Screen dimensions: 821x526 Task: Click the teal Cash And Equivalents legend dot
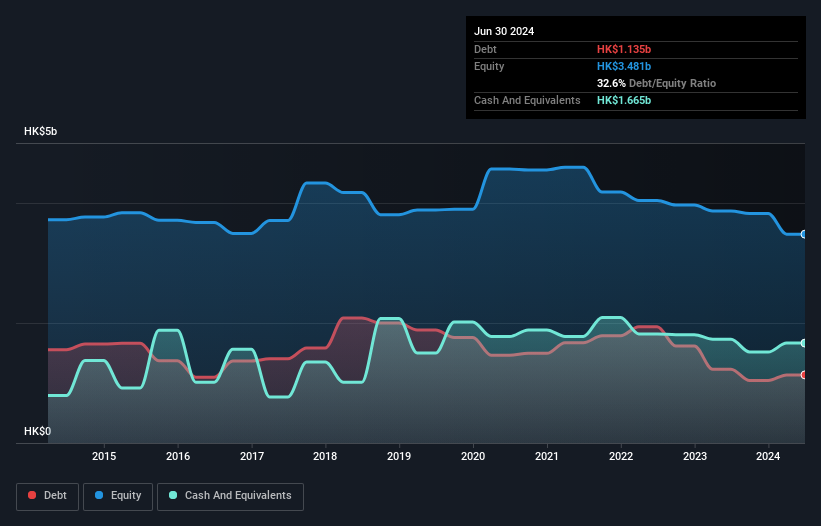(x=173, y=495)
